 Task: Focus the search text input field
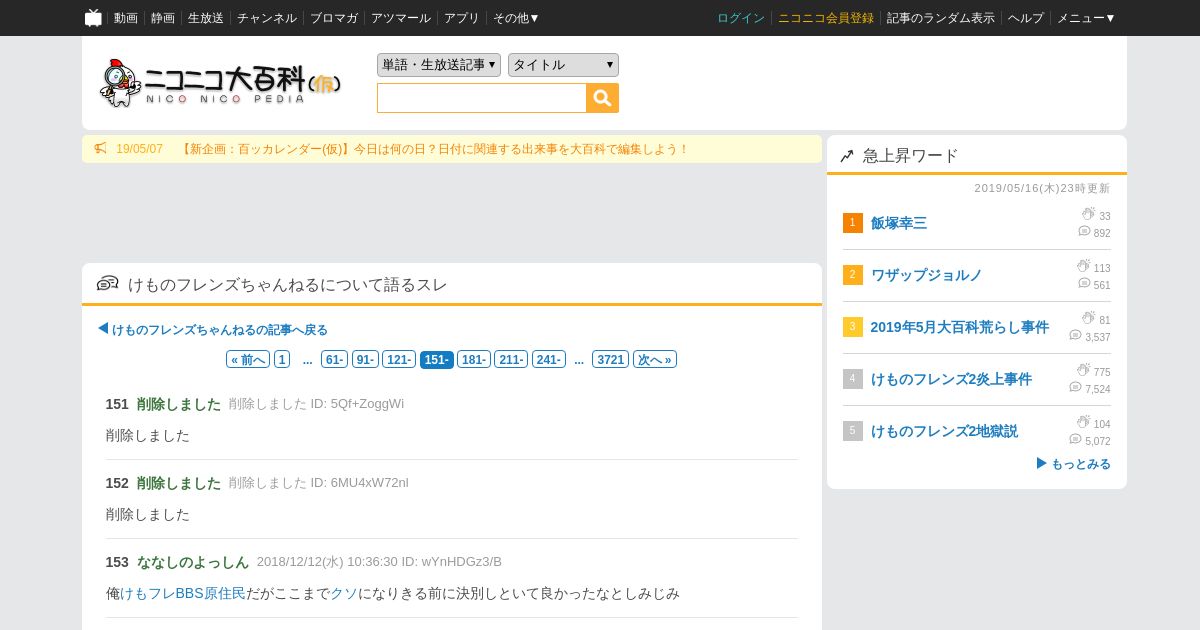482,98
